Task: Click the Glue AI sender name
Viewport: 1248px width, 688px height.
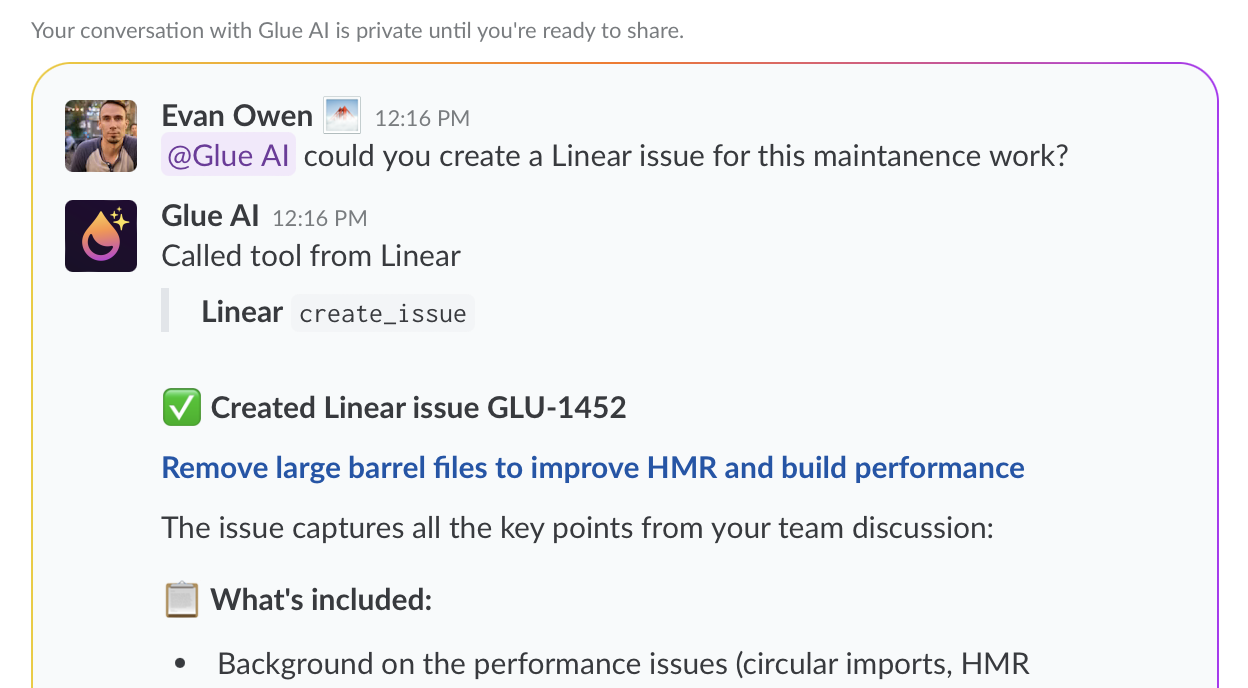Action: [209, 215]
